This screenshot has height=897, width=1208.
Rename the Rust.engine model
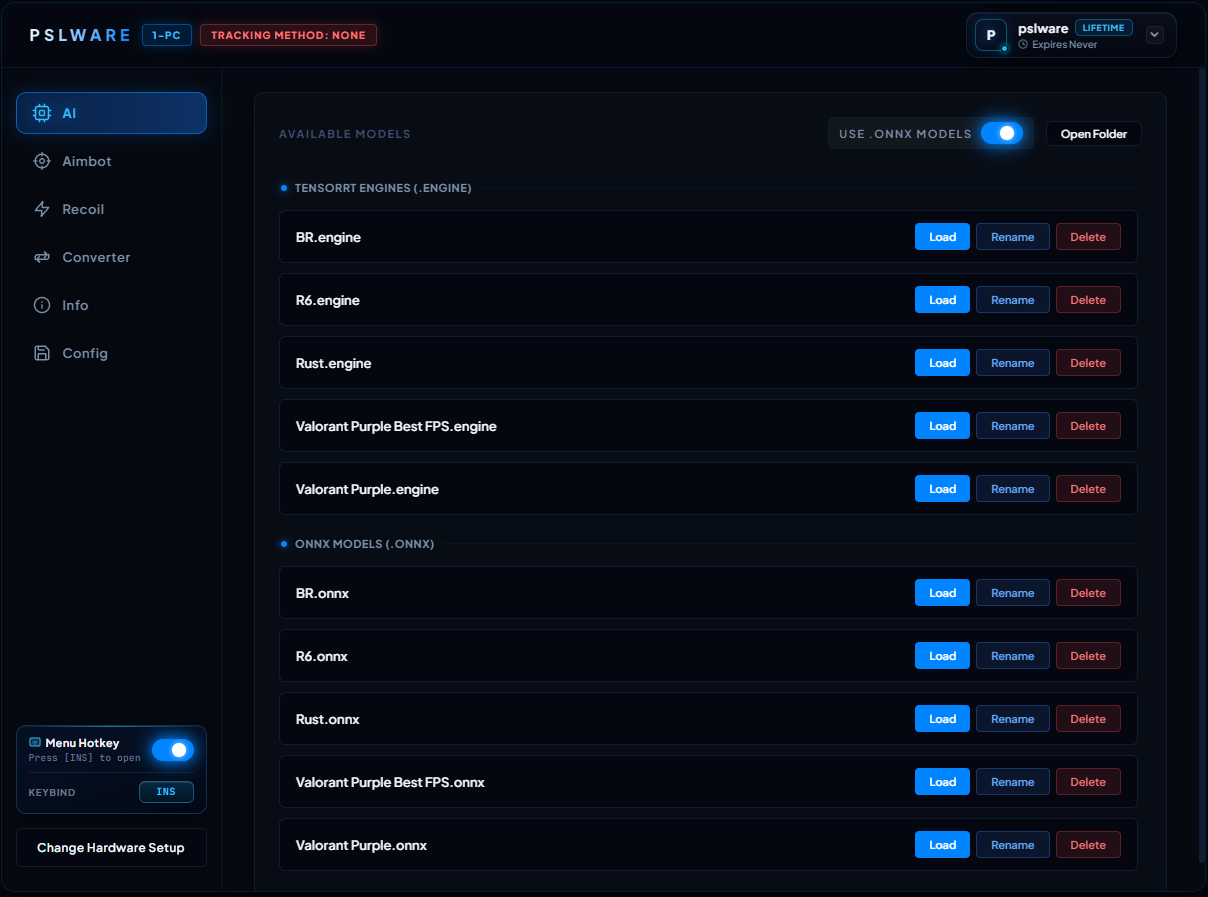(1013, 363)
